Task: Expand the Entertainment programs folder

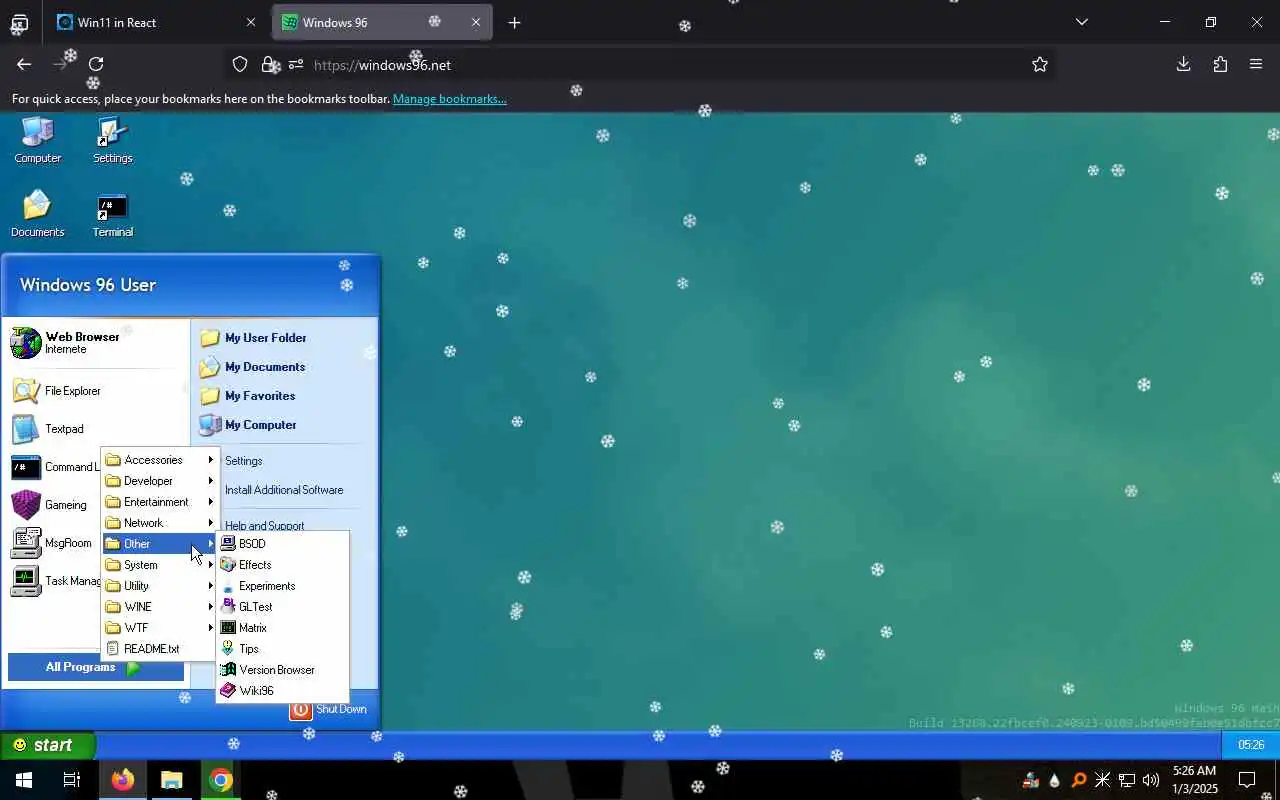Action: coord(160,502)
